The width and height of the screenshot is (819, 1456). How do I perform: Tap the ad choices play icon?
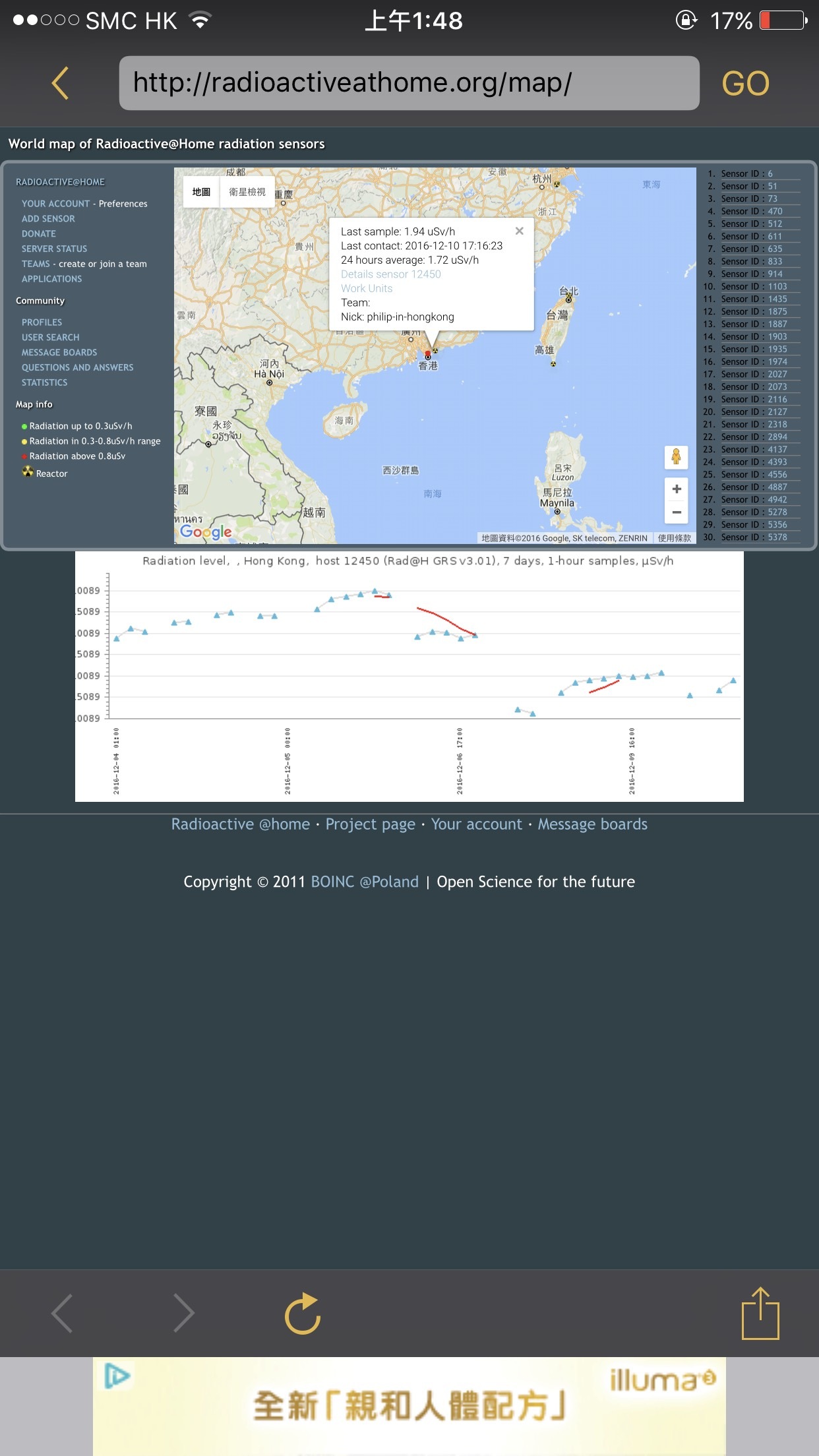[x=117, y=1376]
